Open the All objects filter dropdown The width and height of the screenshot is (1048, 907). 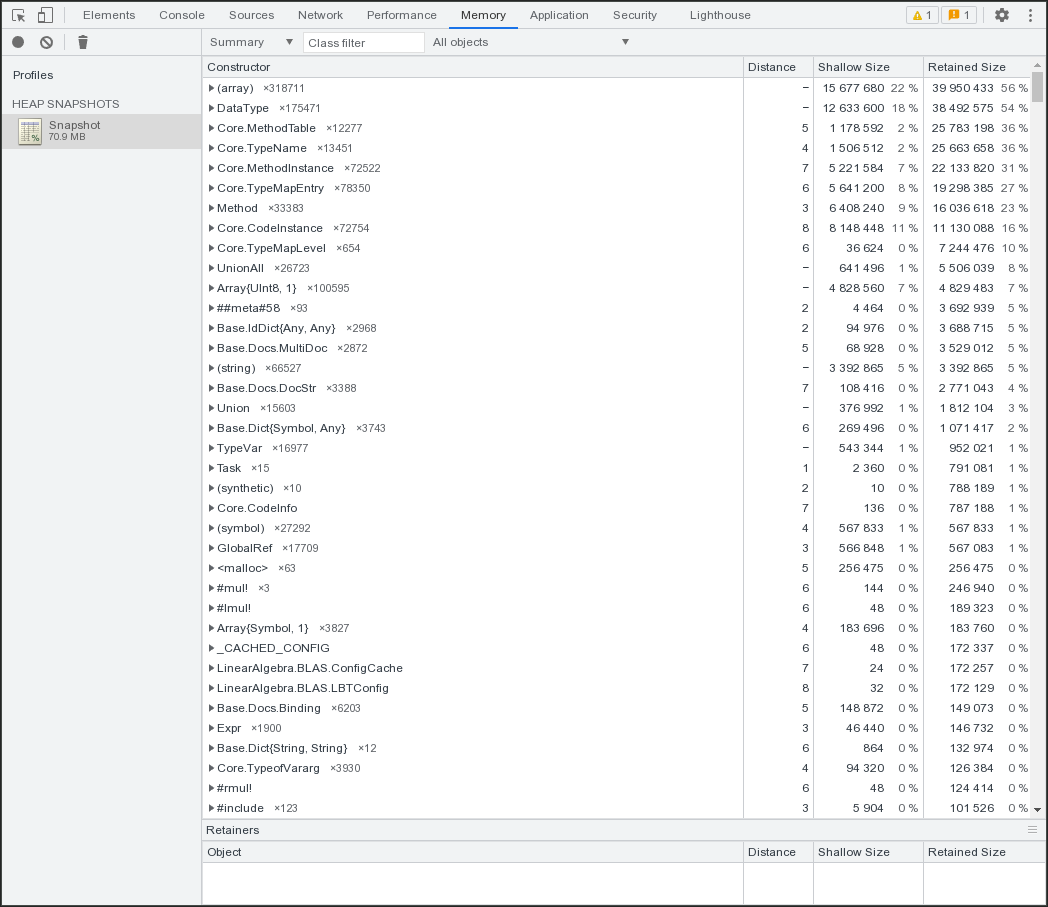pyautogui.click(x=530, y=42)
